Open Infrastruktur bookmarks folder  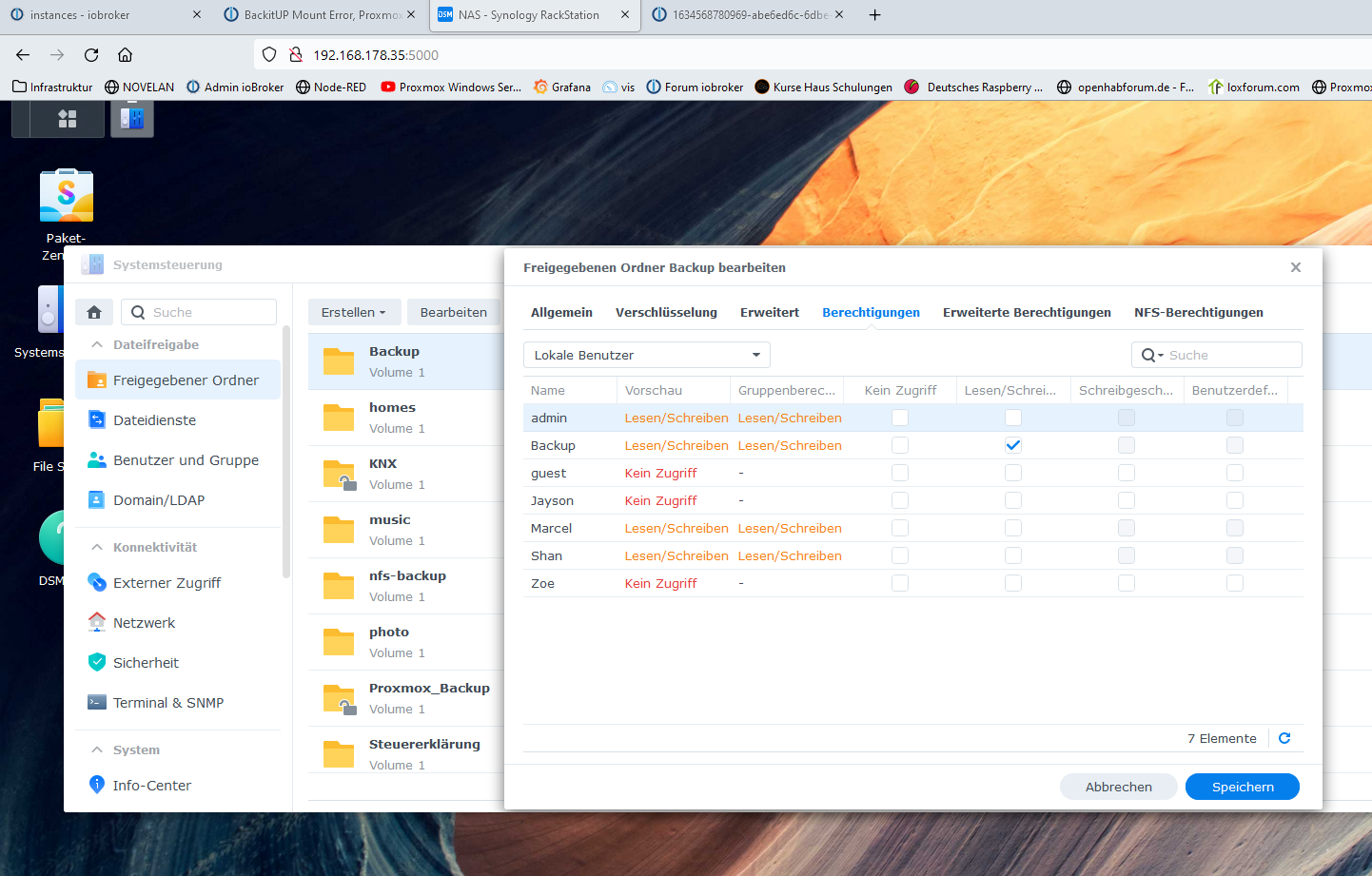(x=52, y=87)
